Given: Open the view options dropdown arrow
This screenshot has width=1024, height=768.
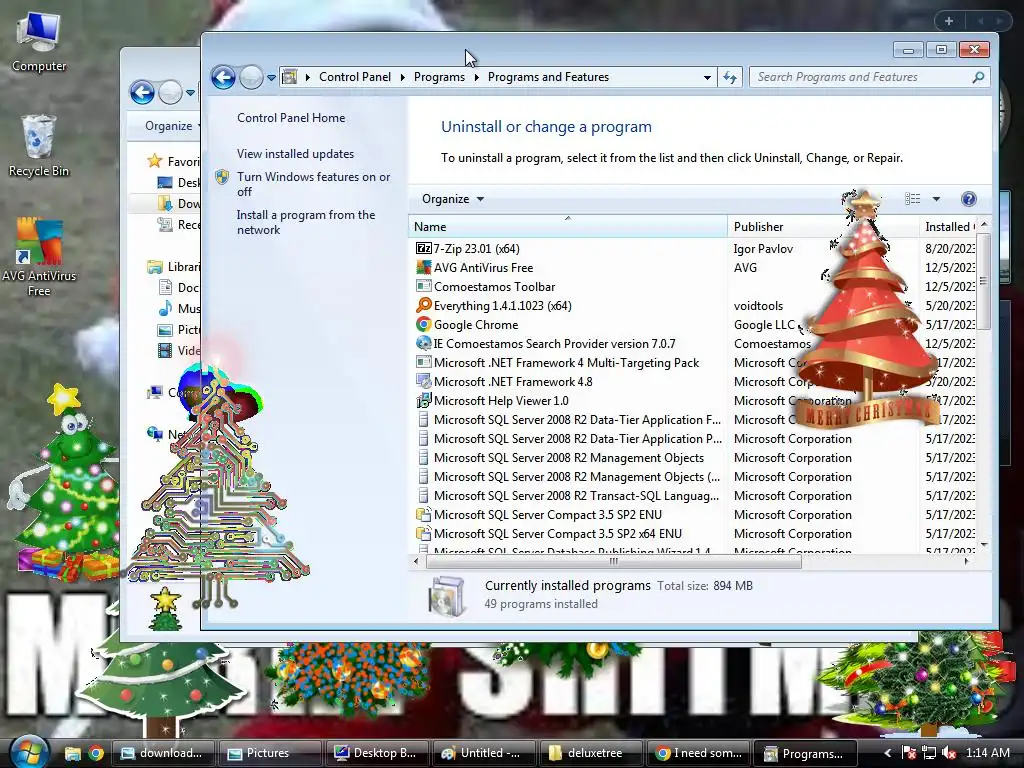Looking at the screenshot, I should [x=936, y=199].
